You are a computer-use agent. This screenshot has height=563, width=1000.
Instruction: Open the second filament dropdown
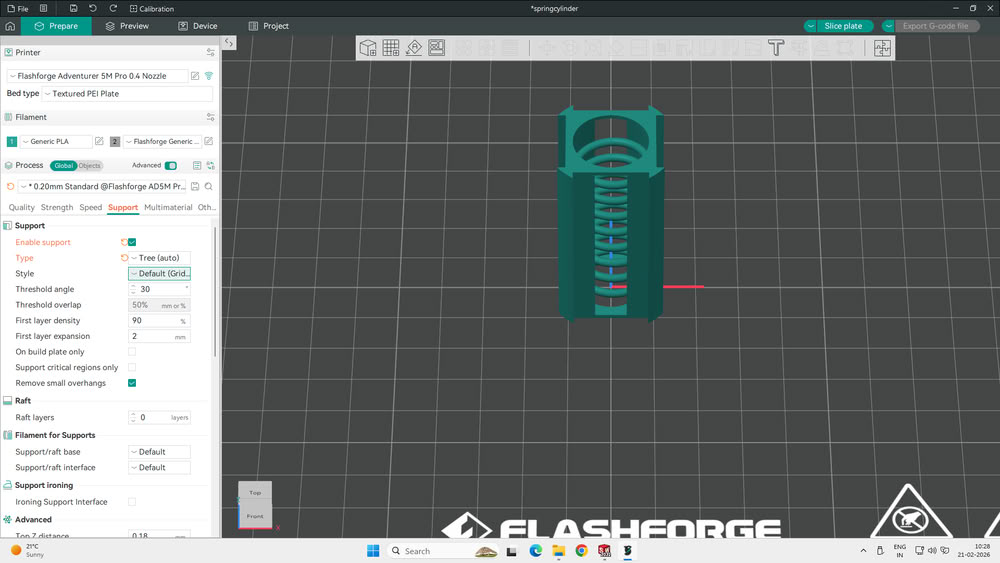(x=162, y=142)
